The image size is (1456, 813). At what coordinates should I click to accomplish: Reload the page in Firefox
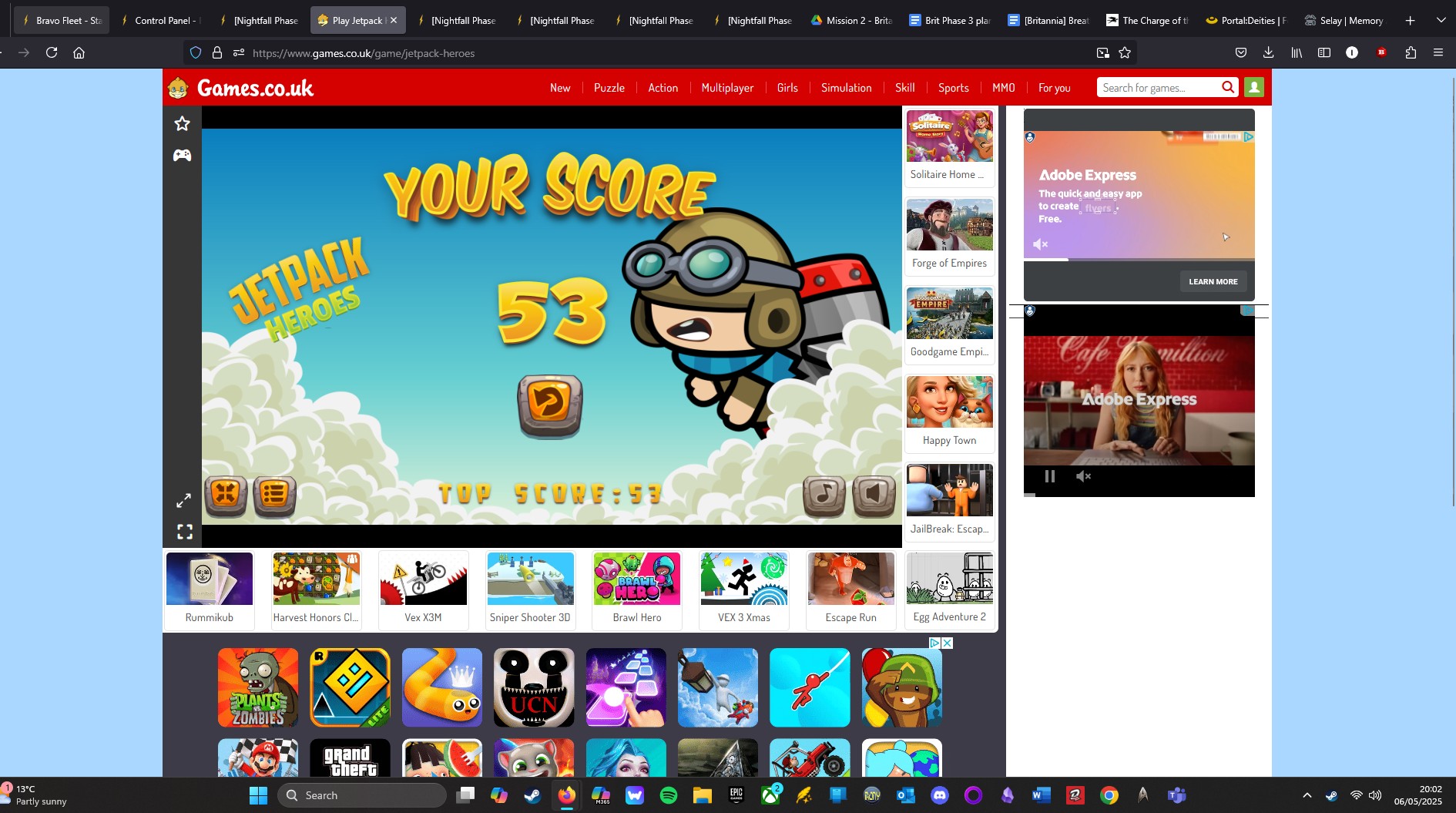(x=52, y=52)
